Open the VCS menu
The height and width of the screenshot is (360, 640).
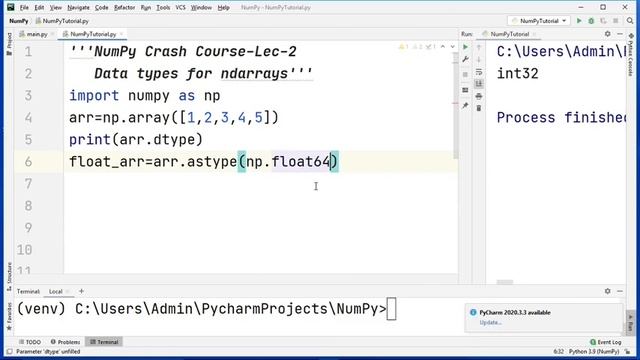180,7
